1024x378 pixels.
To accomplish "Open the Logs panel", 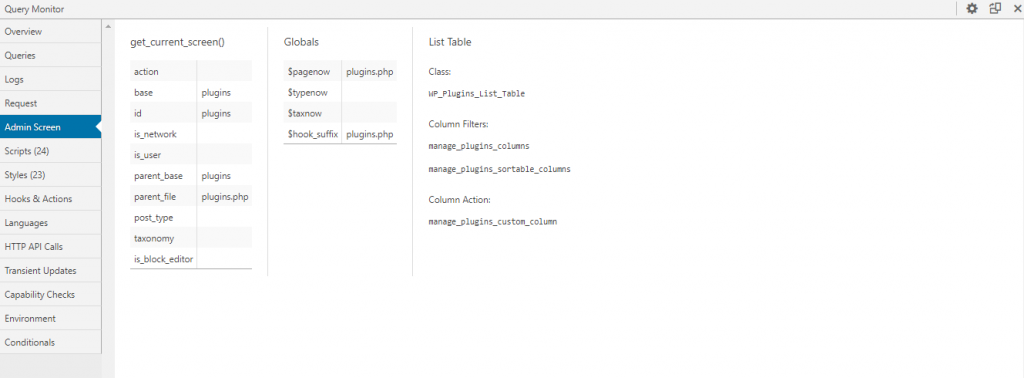I will [x=51, y=79].
